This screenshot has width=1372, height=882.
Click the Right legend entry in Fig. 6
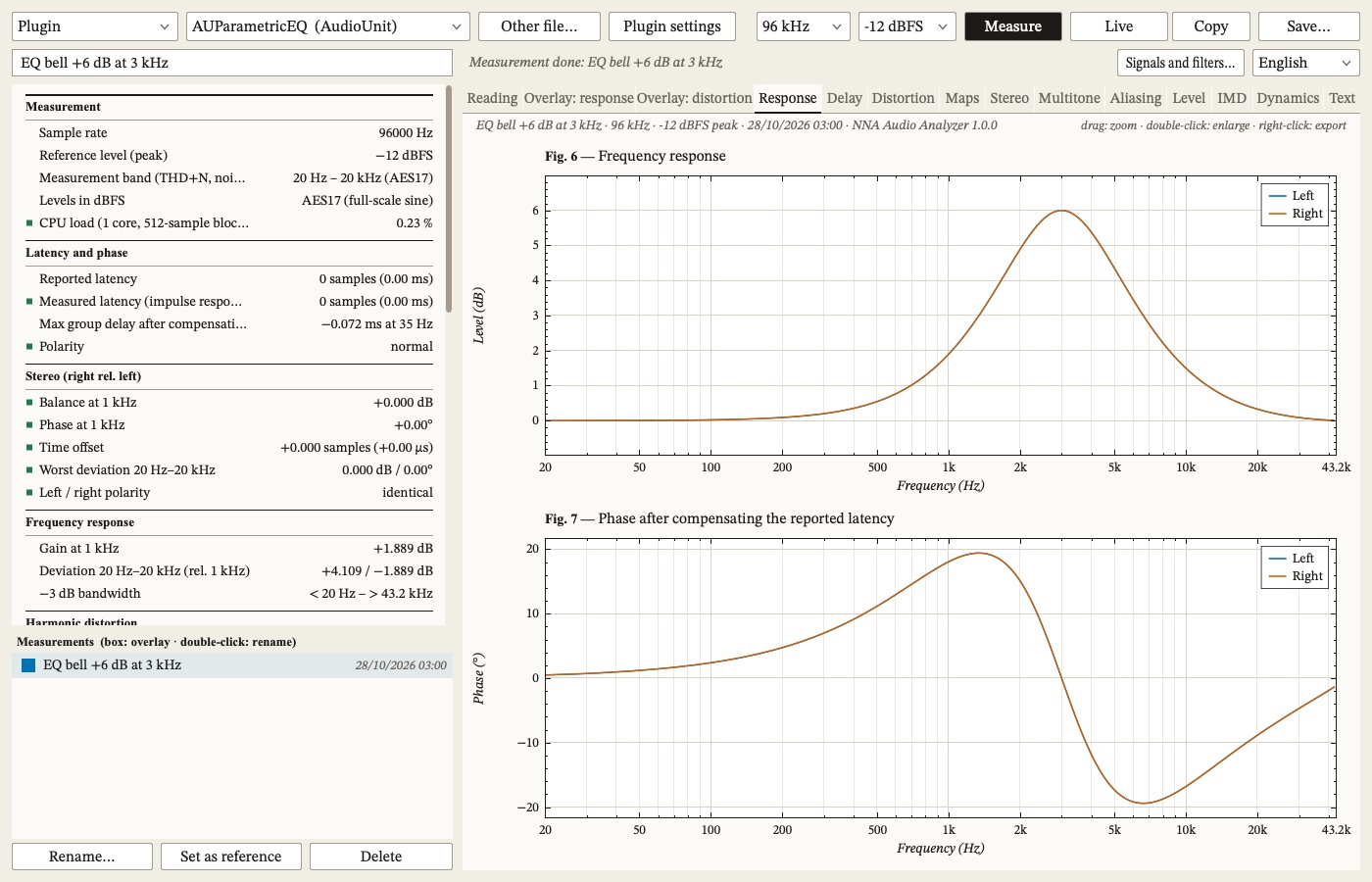tap(1296, 214)
